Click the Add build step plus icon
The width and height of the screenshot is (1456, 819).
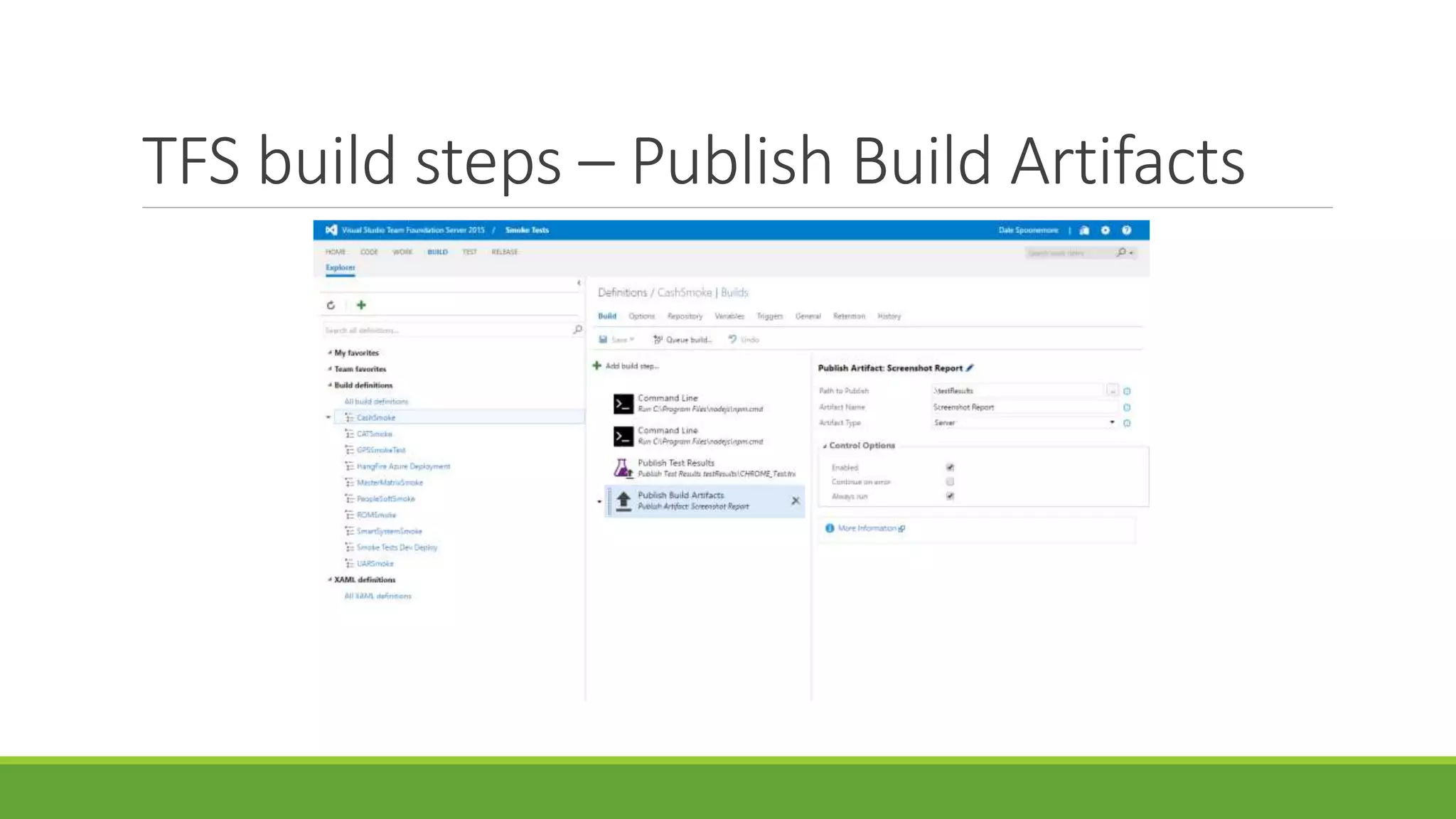tap(596, 365)
